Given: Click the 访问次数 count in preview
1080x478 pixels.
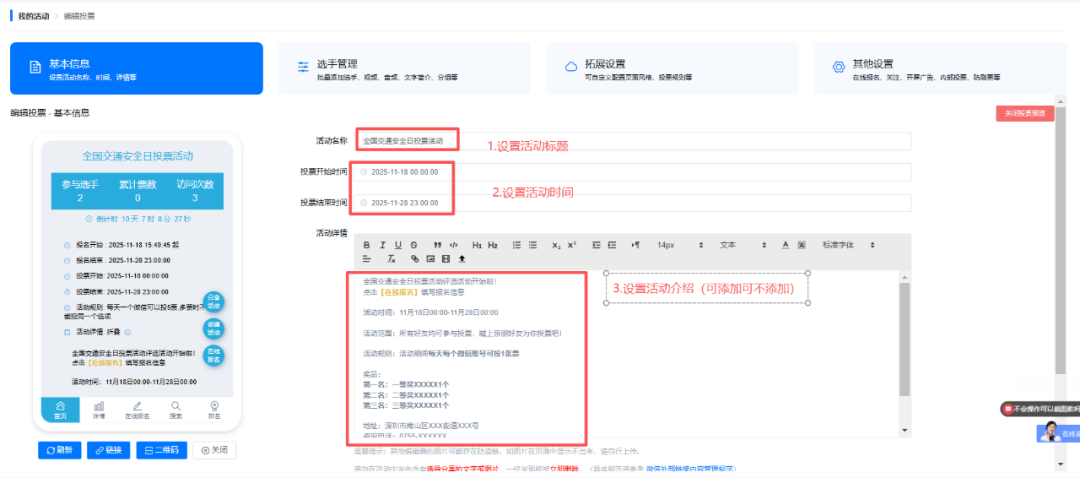Looking at the screenshot, I should click(195, 191).
